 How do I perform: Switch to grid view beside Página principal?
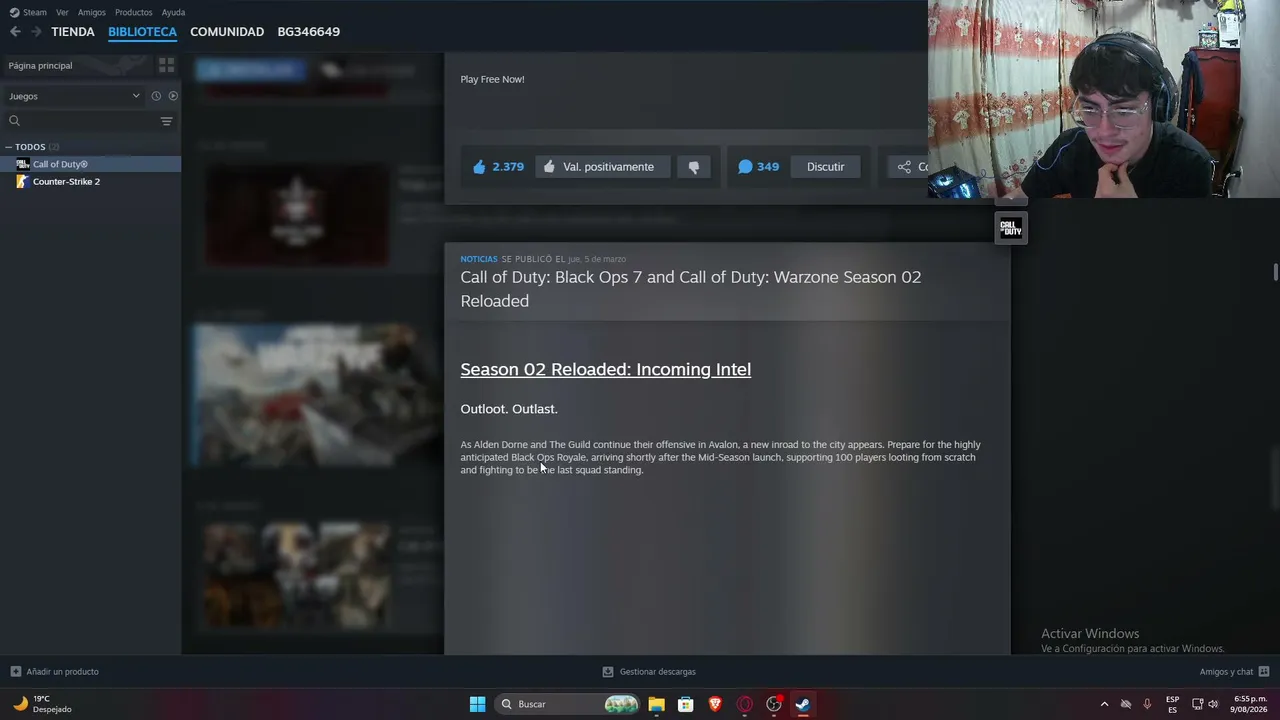coord(166,65)
